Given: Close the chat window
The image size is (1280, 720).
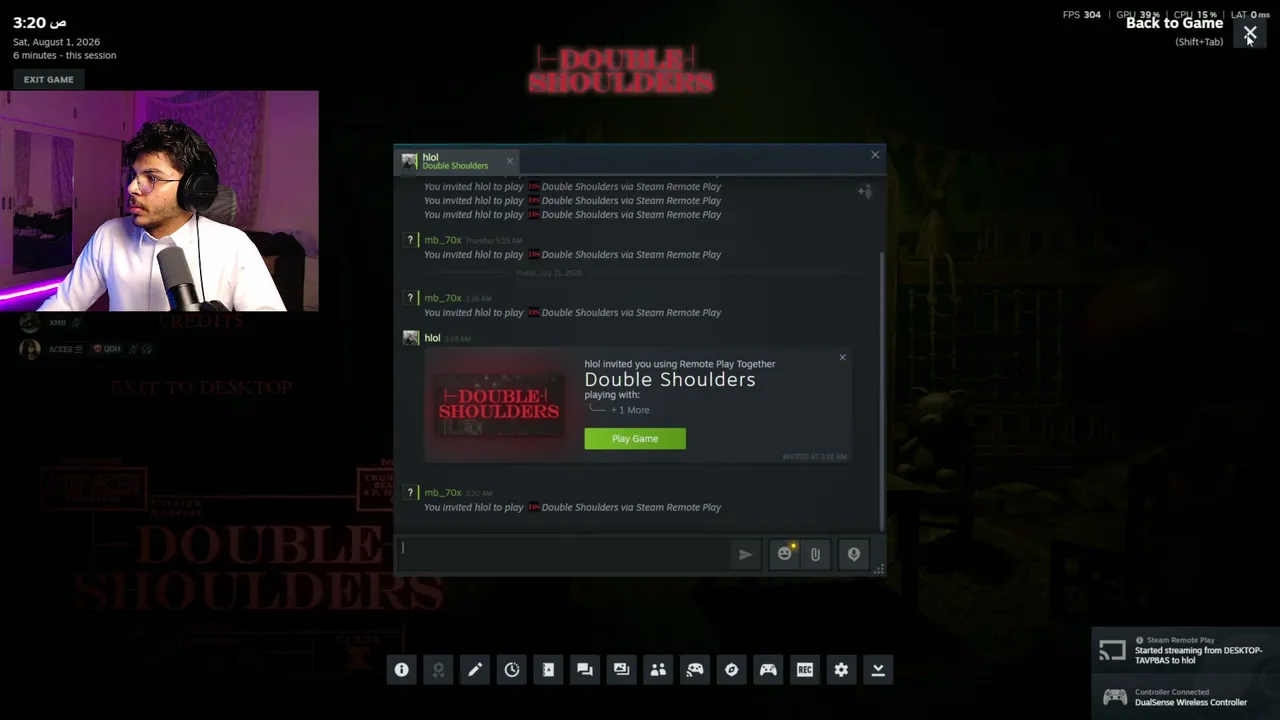Looking at the screenshot, I should click(x=875, y=155).
